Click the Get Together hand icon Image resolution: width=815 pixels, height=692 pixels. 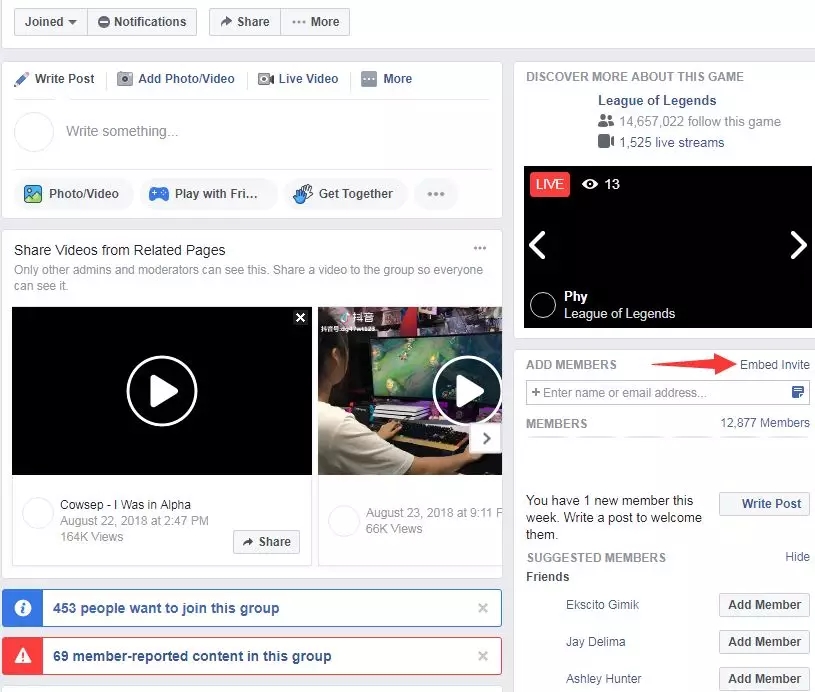pos(303,194)
